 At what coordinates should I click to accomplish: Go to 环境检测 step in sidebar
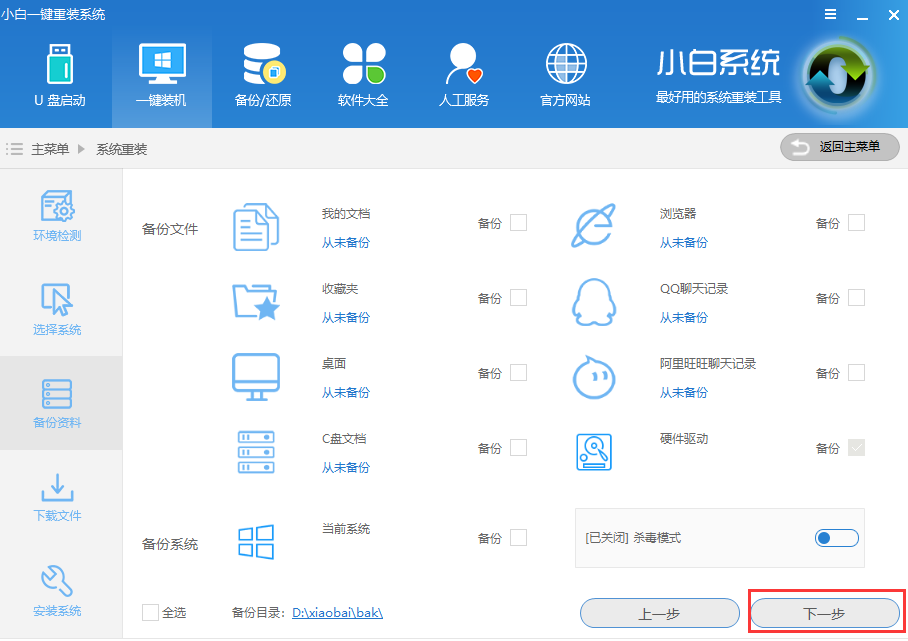pos(57,217)
